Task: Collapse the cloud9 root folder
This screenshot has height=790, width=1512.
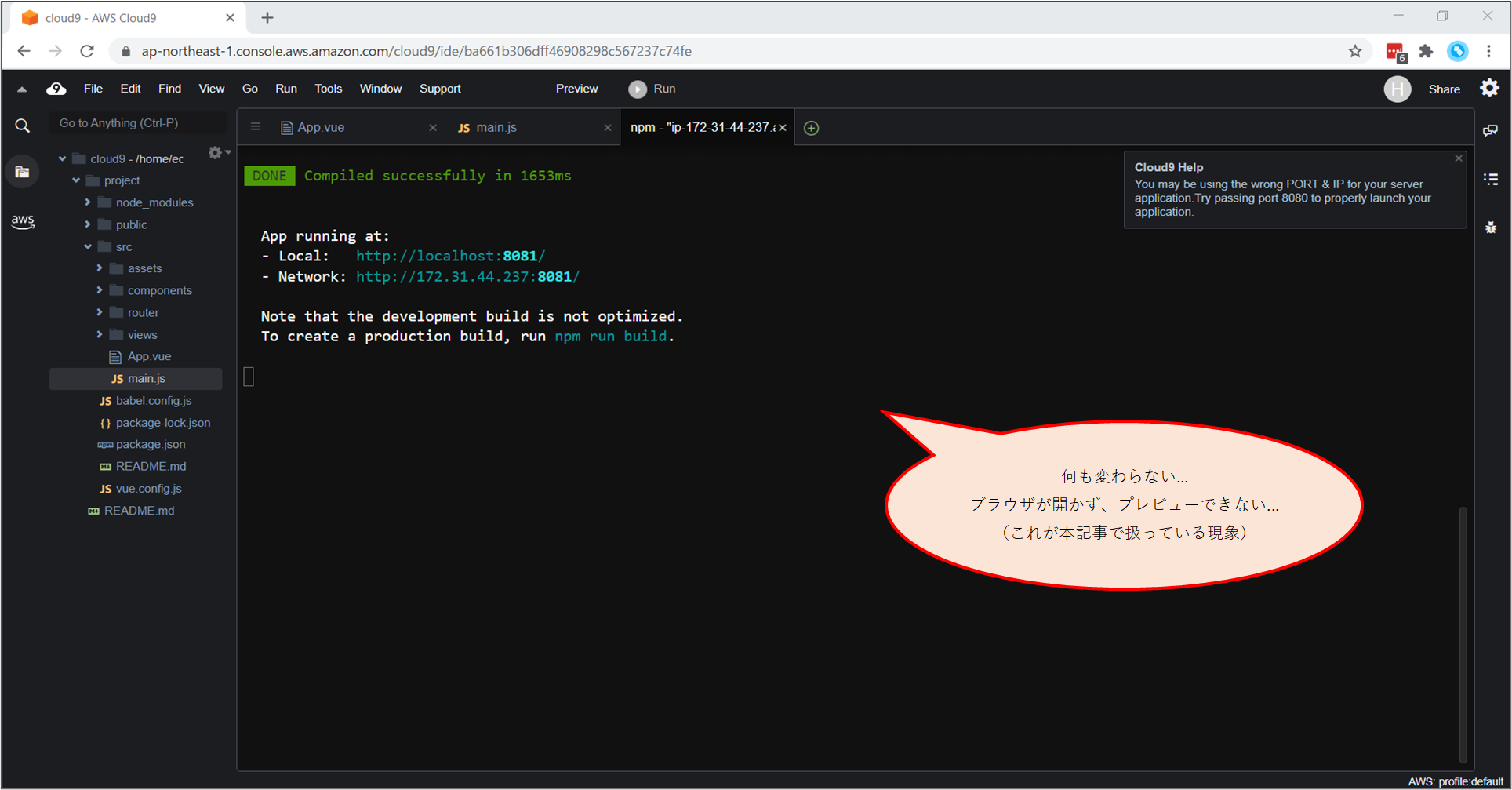Action: point(62,158)
